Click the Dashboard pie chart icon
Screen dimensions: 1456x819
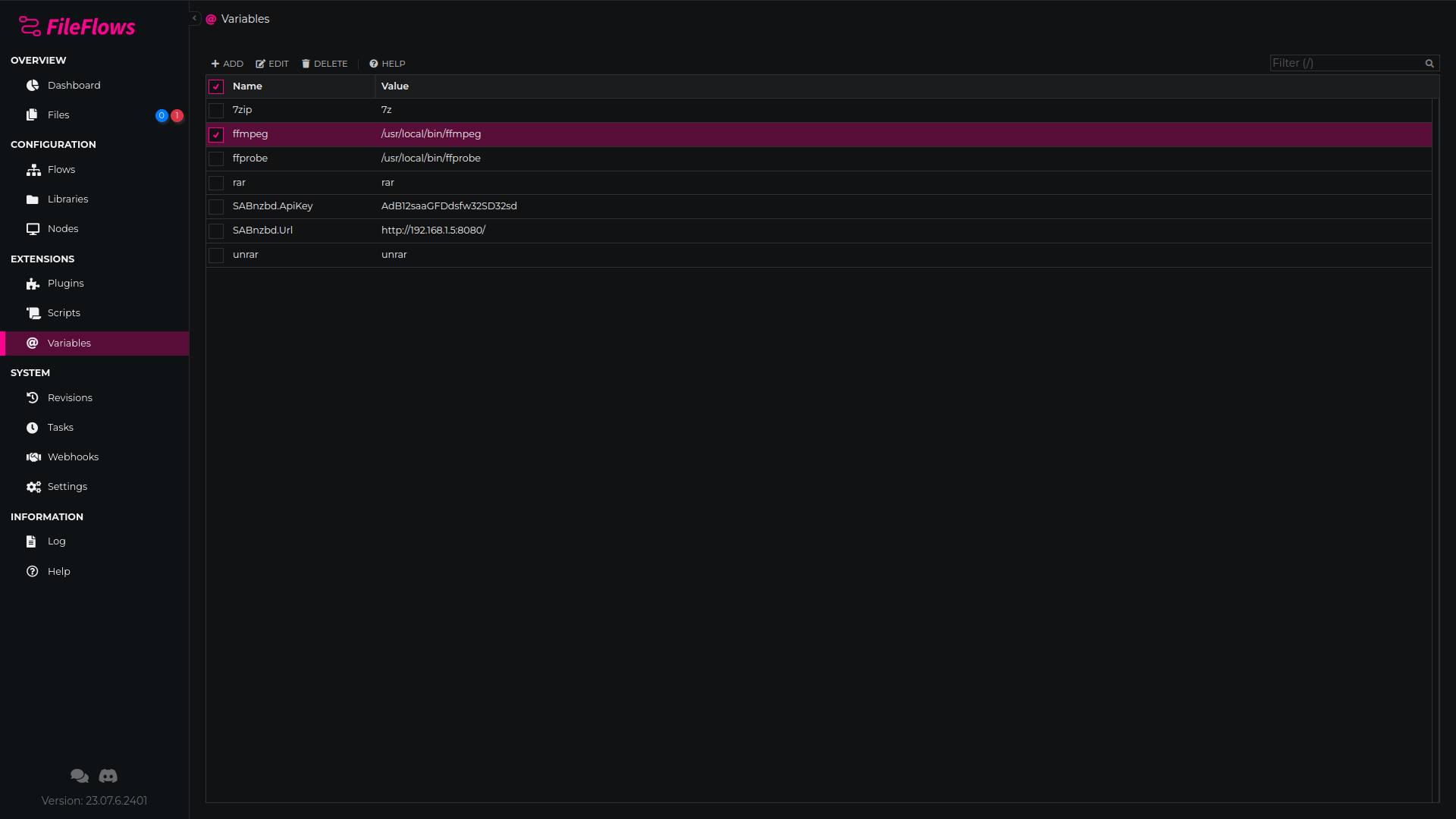(33, 85)
